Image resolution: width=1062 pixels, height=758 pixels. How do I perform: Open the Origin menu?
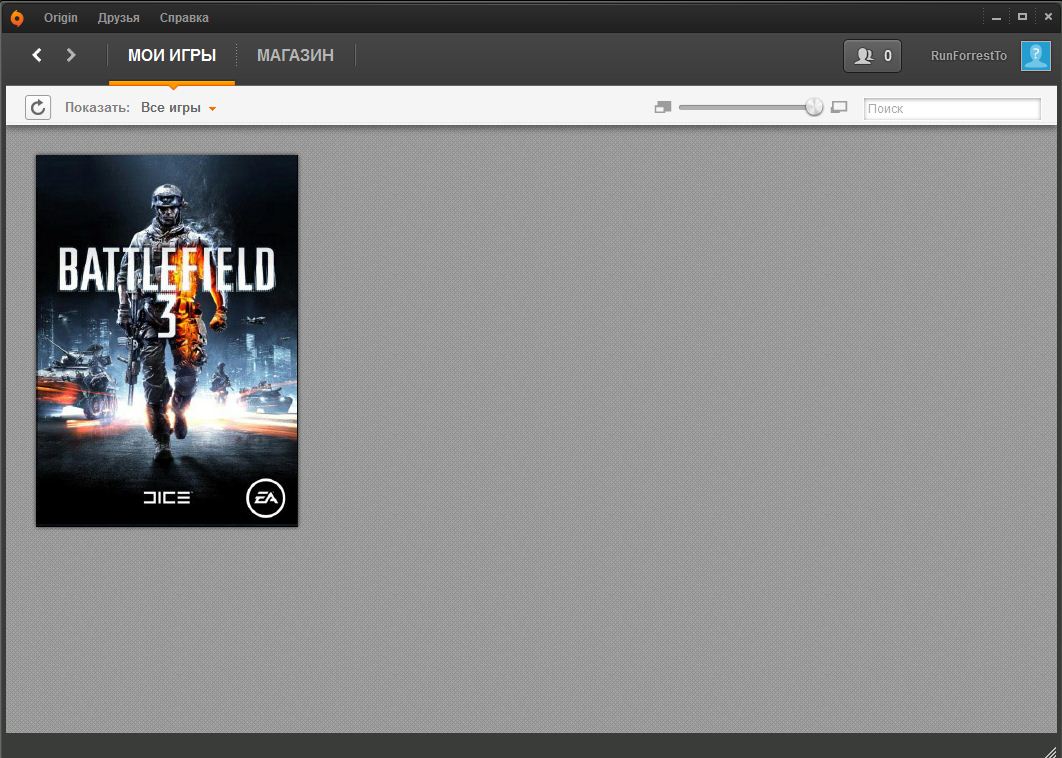point(60,18)
